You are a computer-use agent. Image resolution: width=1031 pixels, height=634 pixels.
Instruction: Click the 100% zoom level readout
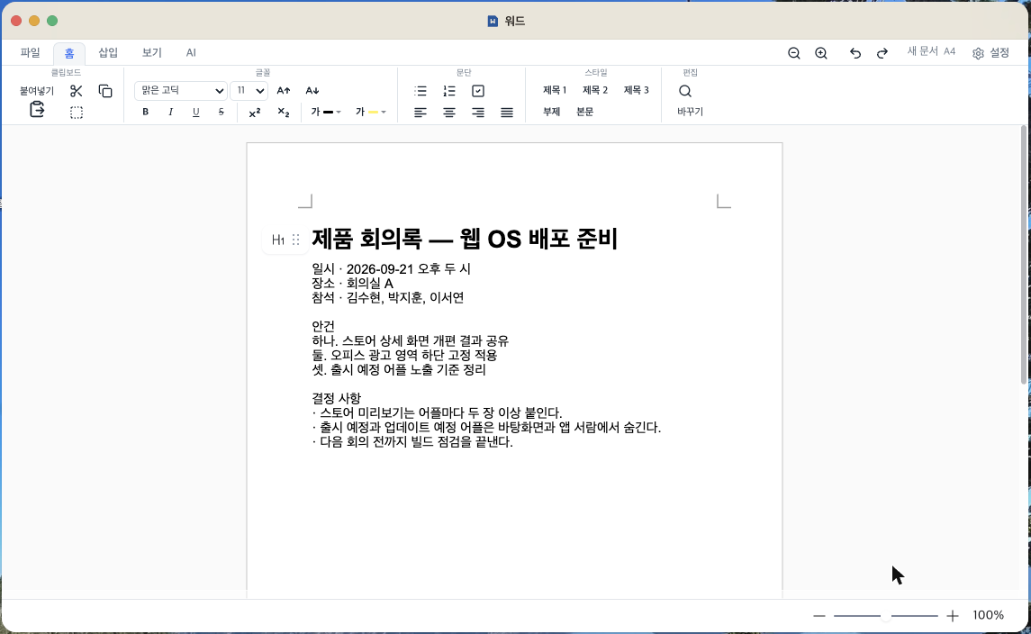click(x=988, y=616)
